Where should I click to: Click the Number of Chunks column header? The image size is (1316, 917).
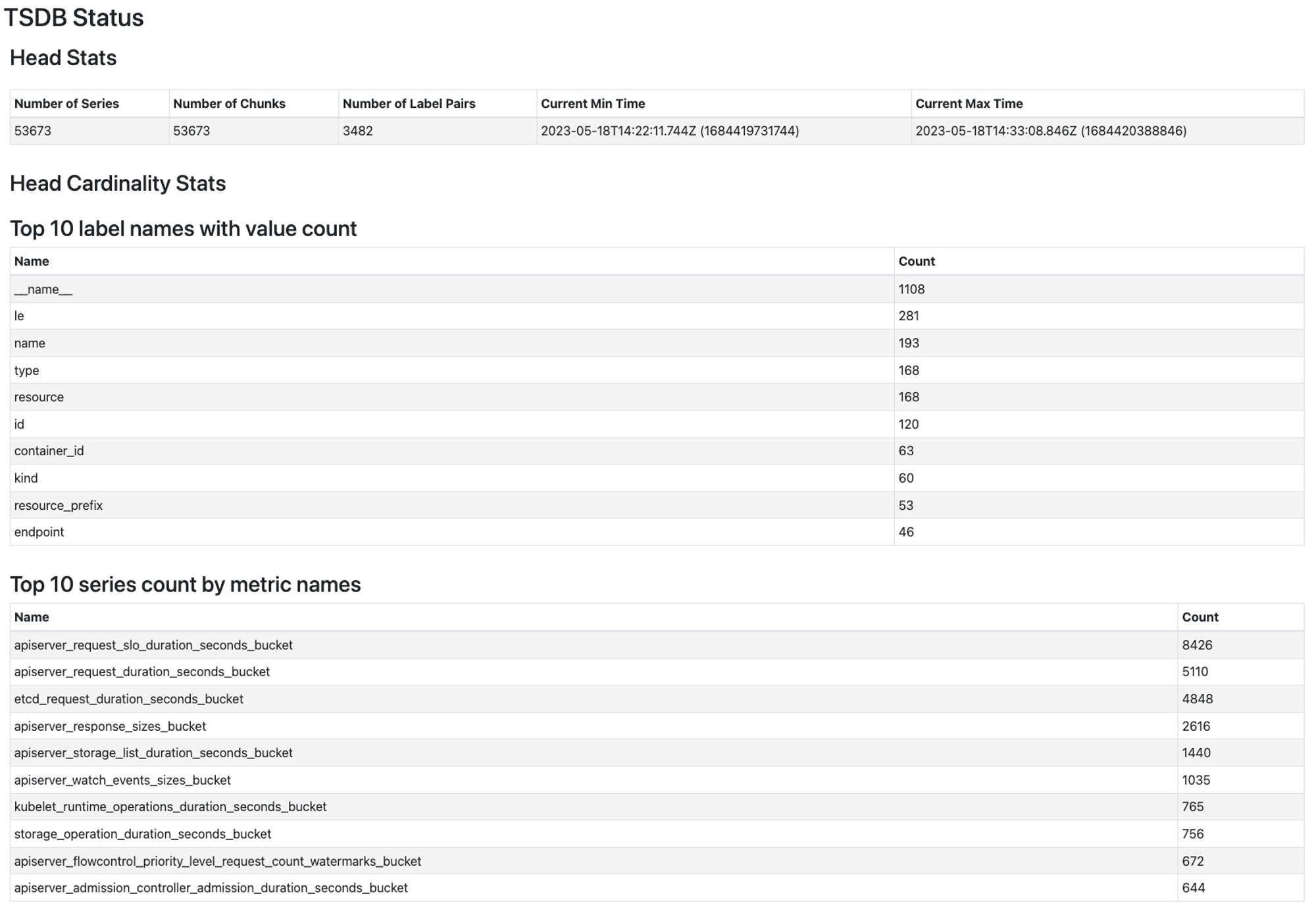pyautogui.click(x=229, y=103)
